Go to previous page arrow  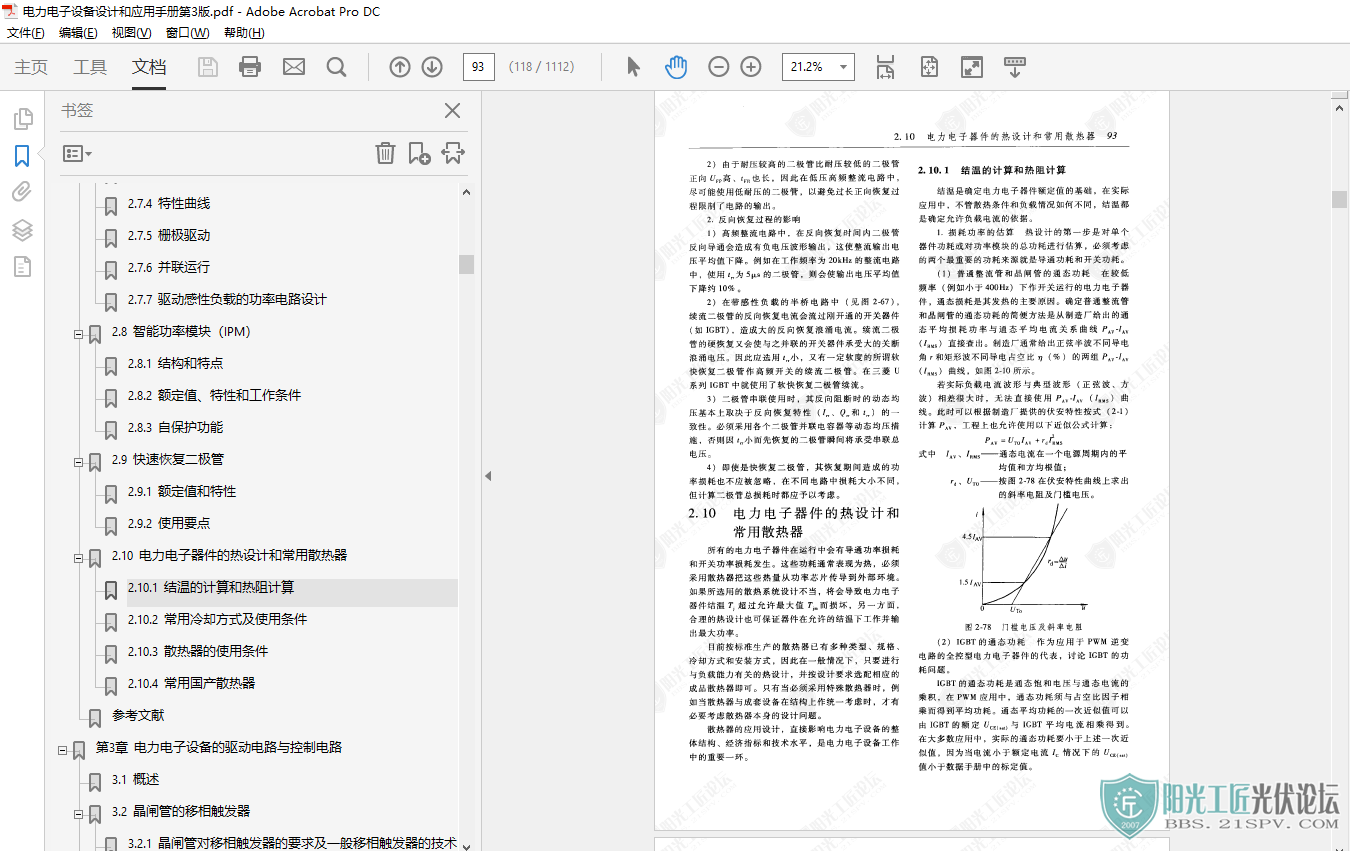pyautogui.click(x=400, y=67)
